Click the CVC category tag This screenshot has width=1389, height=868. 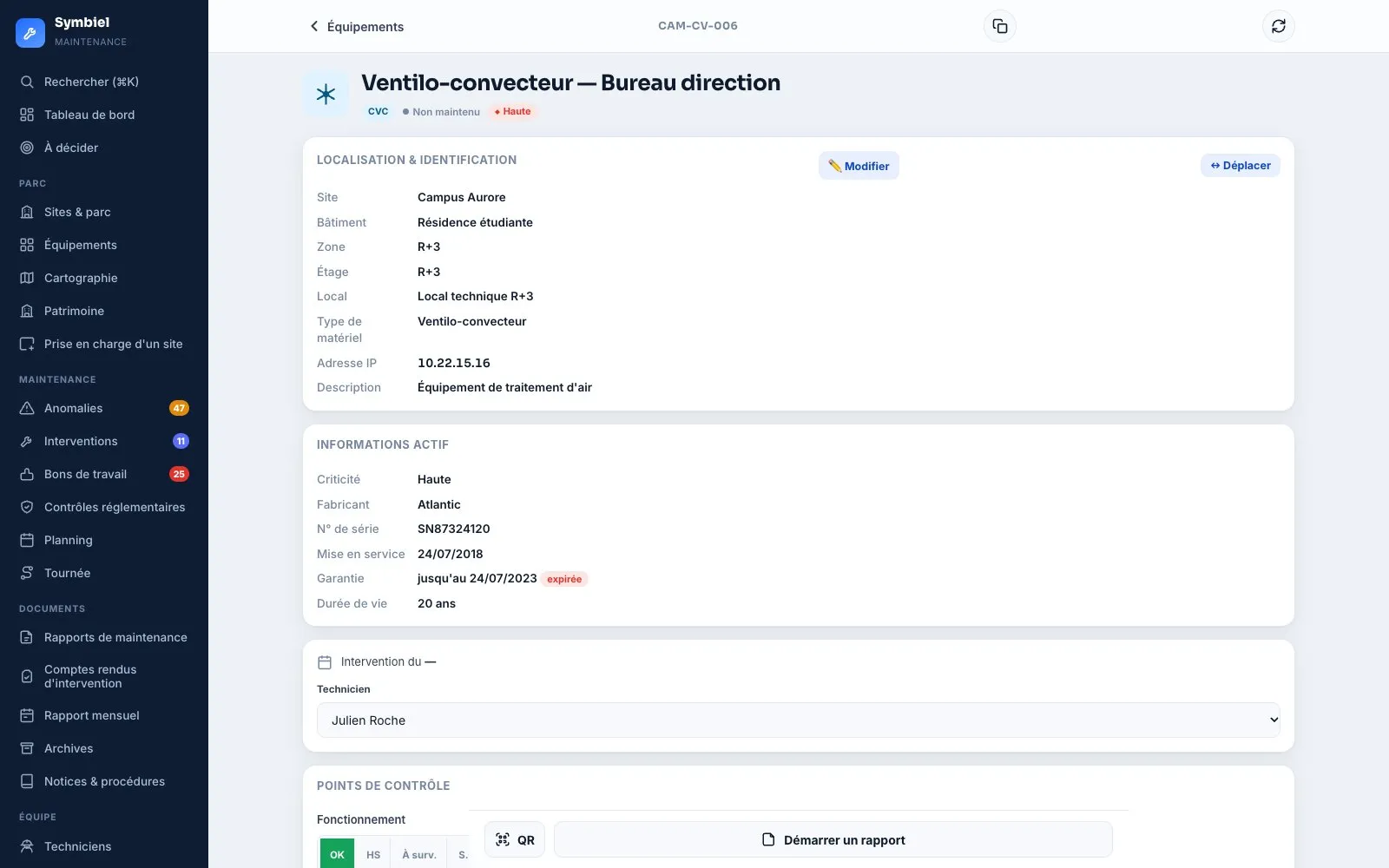pyautogui.click(x=378, y=111)
